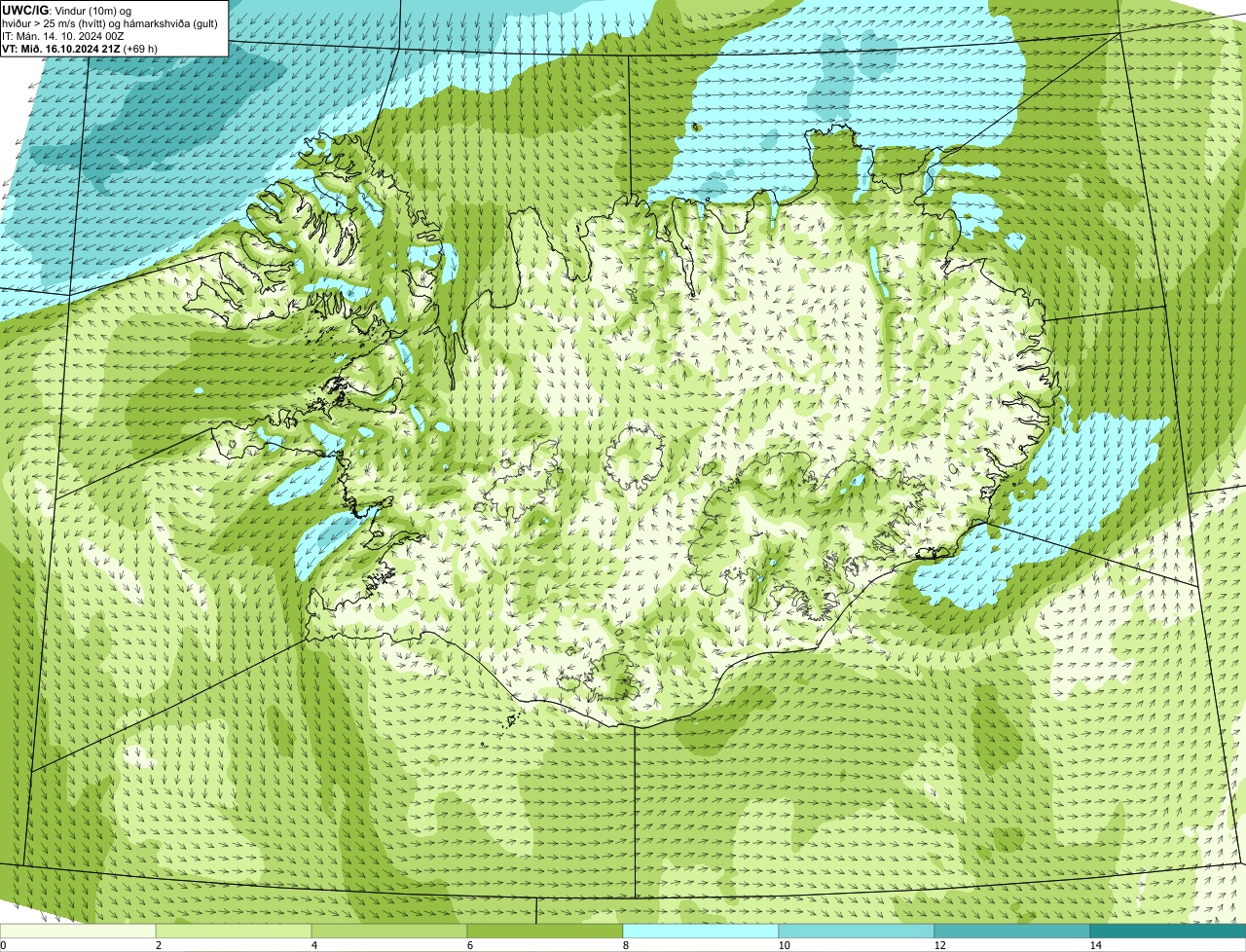The height and width of the screenshot is (952, 1246).
Task: Click the legend tick label '14'
Action: point(1094,944)
